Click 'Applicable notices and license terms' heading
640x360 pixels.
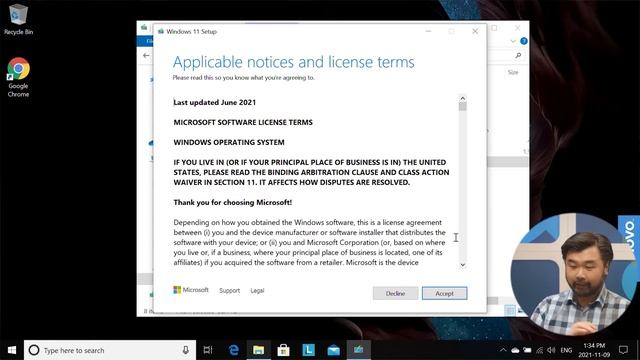293,62
